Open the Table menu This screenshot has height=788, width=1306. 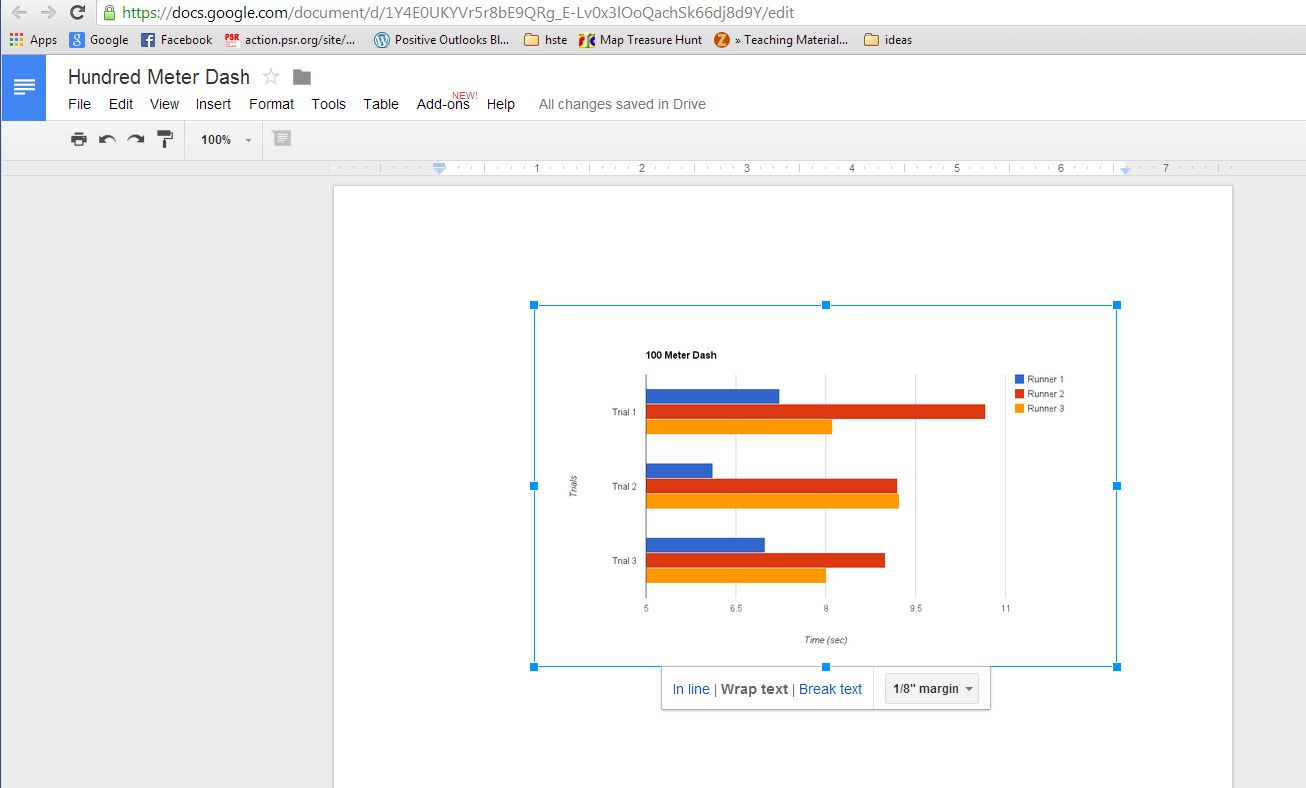[x=381, y=104]
